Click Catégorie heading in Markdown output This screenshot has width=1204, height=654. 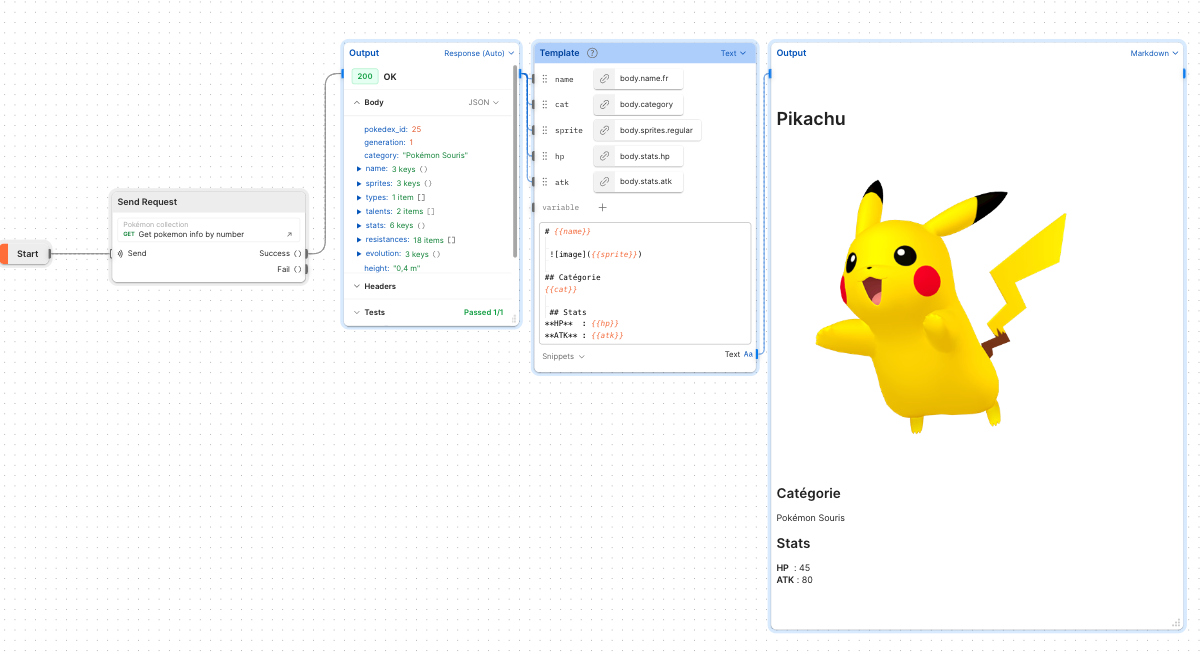coord(808,493)
